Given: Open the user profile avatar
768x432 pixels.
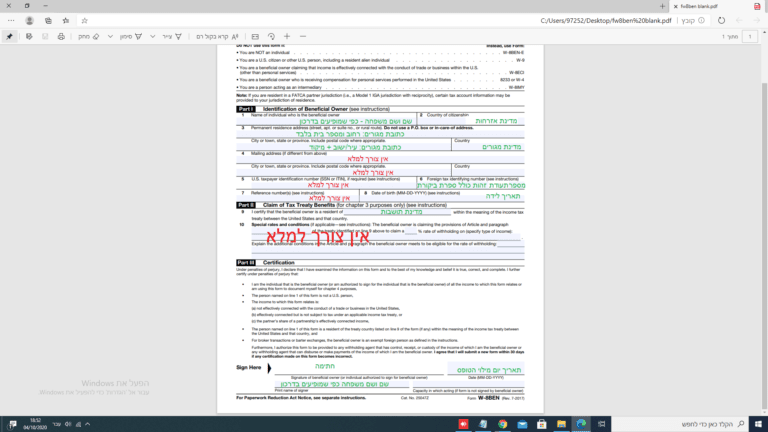Looking at the screenshot, I should point(29,21).
